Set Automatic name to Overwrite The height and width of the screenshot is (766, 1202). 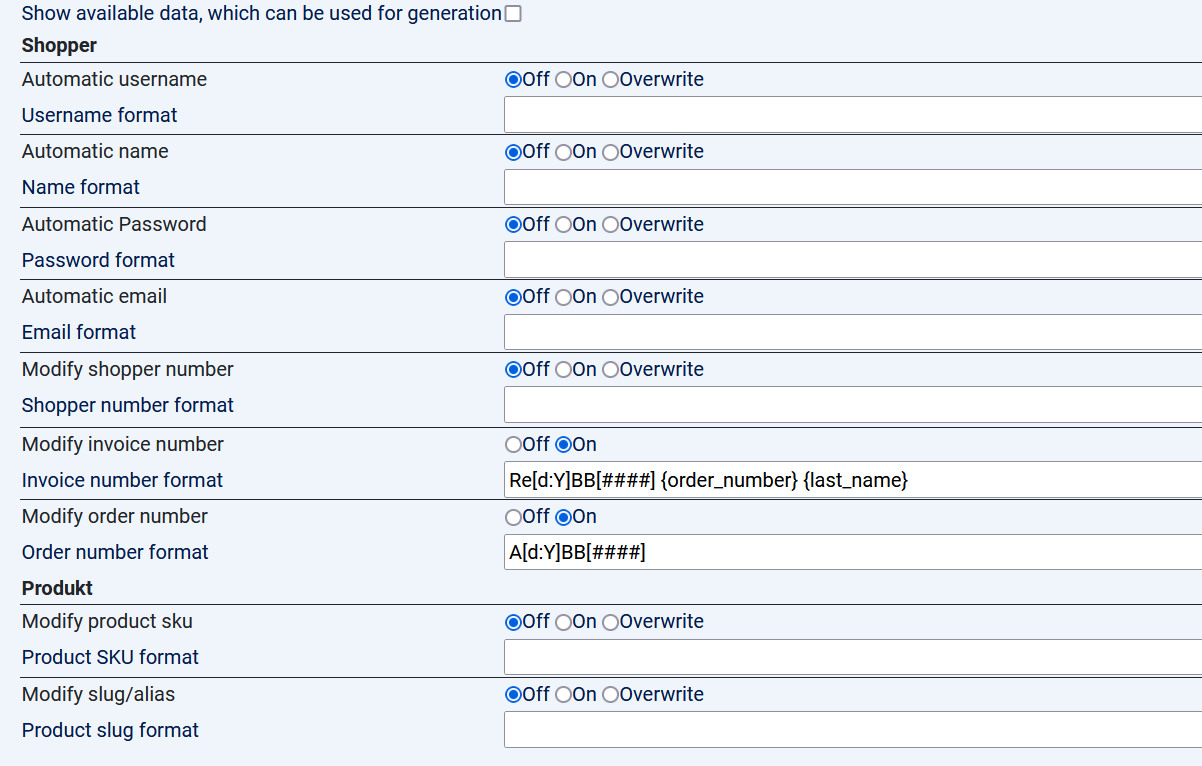click(610, 152)
